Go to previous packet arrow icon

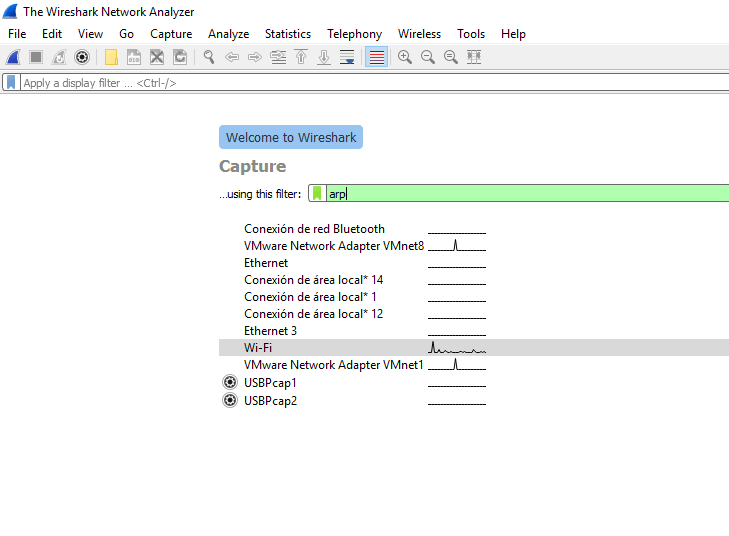[232, 57]
